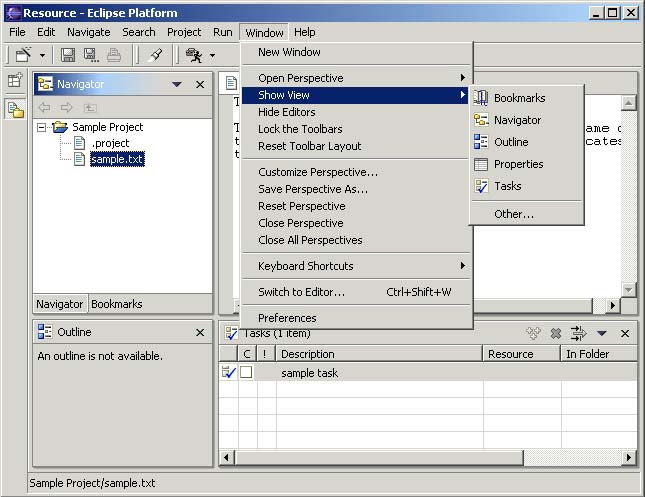This screenshot has width=645, height=497.
Task: Switch to the Navigator tab
Action: click(60, 304)
